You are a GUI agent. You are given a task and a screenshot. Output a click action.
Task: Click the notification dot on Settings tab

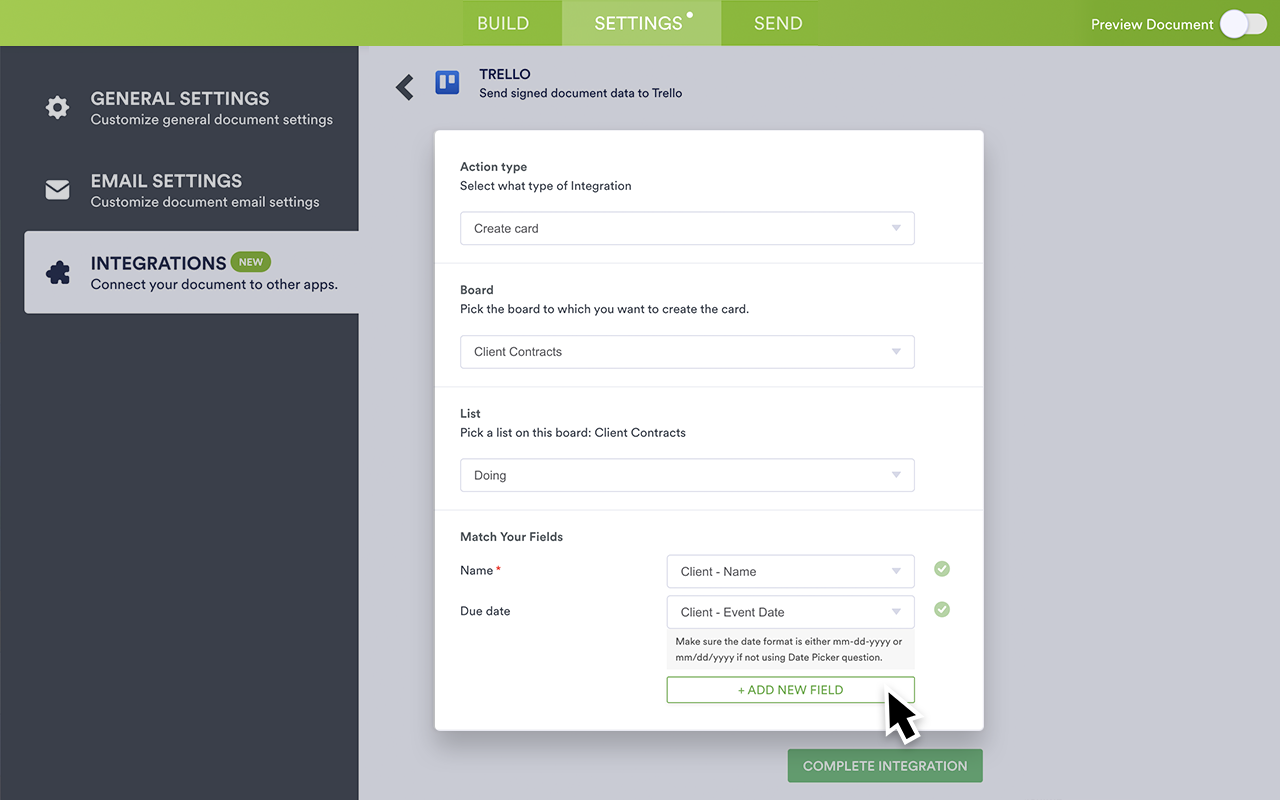688,13
